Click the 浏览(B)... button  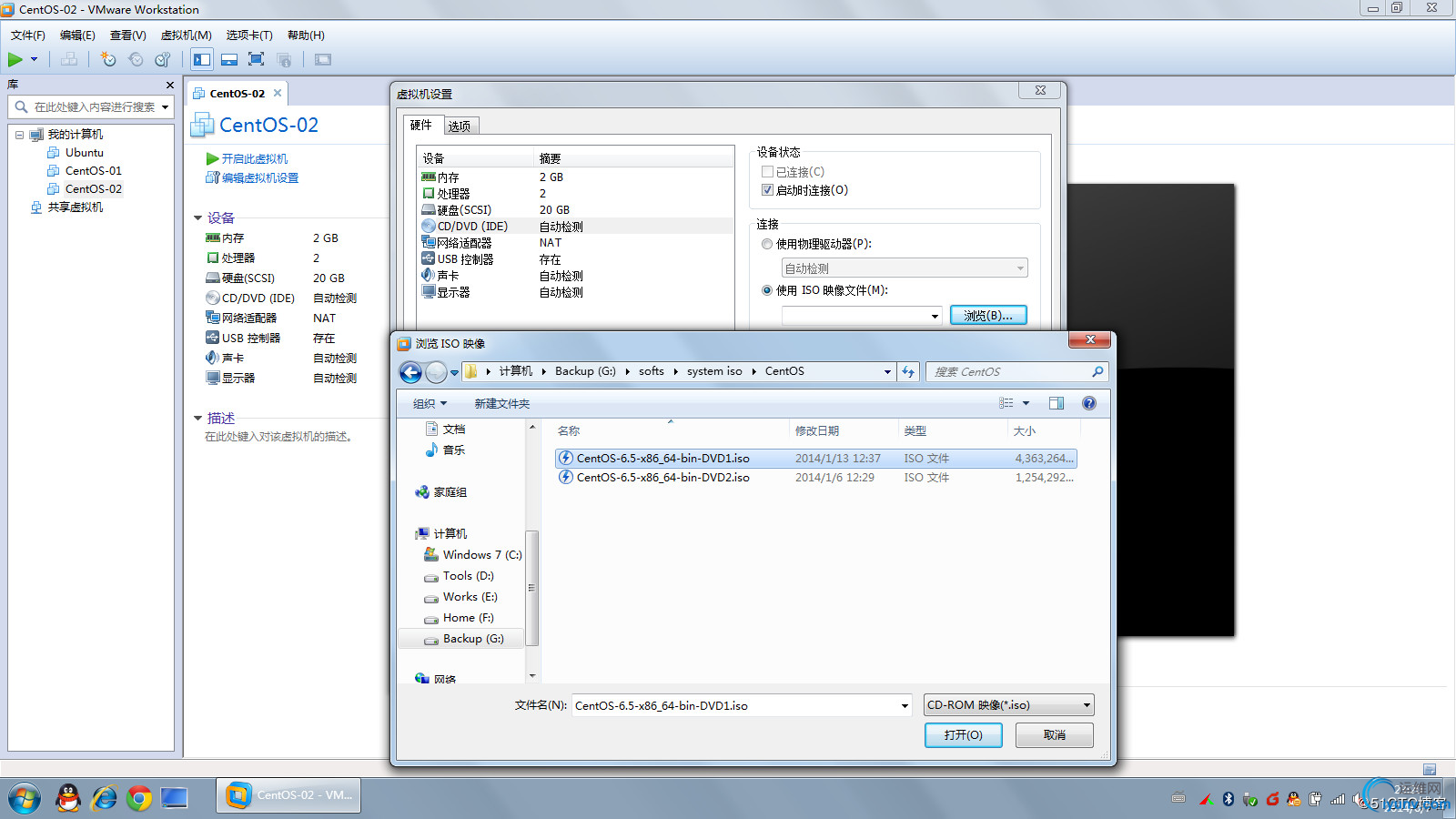coord(988,316)
